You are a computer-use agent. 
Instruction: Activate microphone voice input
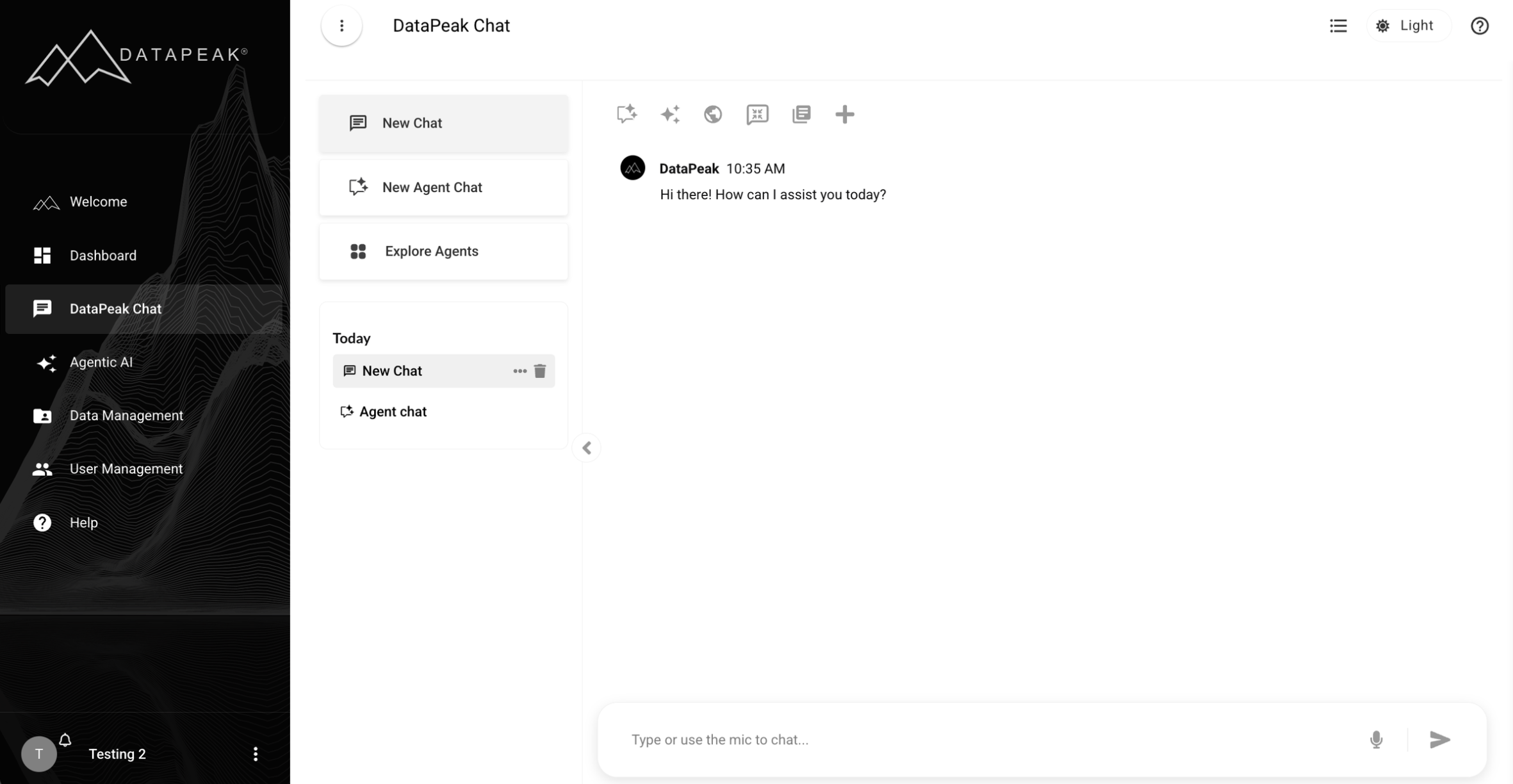click(1376, 740)
